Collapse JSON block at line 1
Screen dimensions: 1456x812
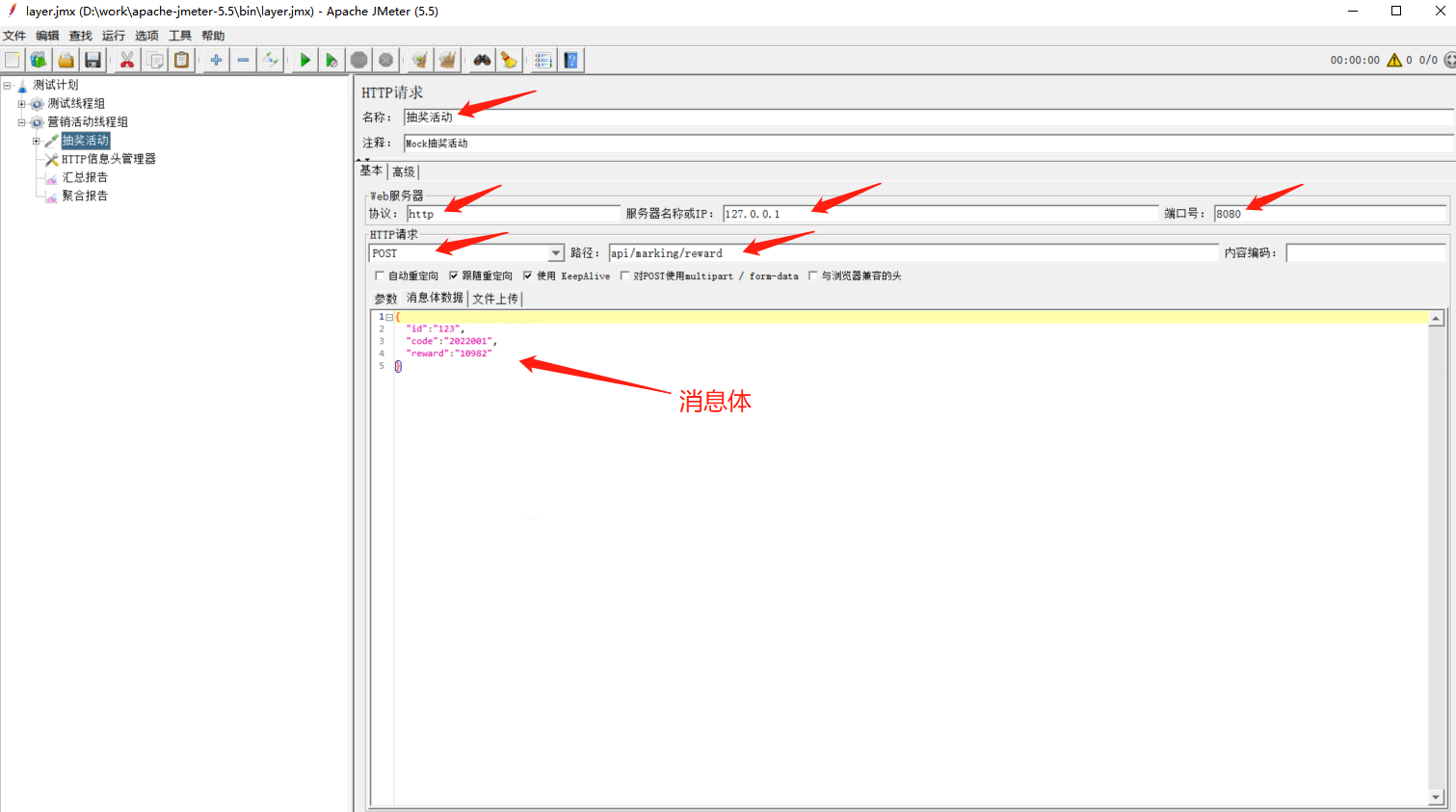(x=389, y=317)
